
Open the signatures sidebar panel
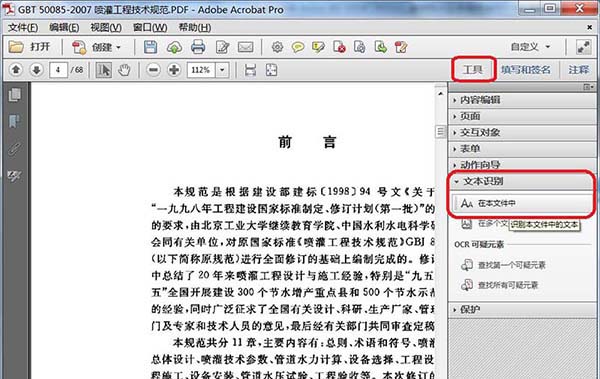15,176
